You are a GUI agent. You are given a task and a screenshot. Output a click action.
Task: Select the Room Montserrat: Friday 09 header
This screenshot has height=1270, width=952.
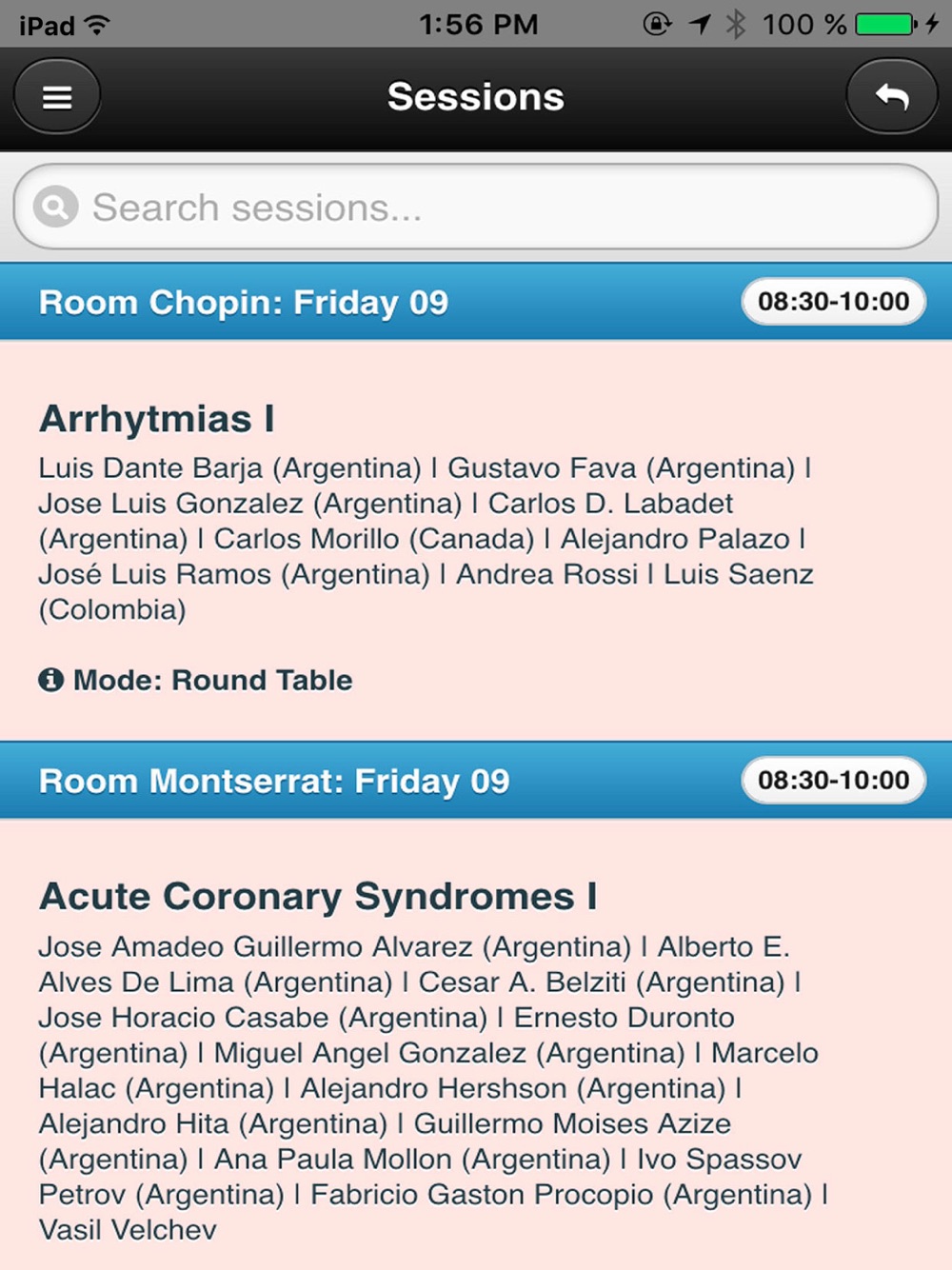coord(274,782)
